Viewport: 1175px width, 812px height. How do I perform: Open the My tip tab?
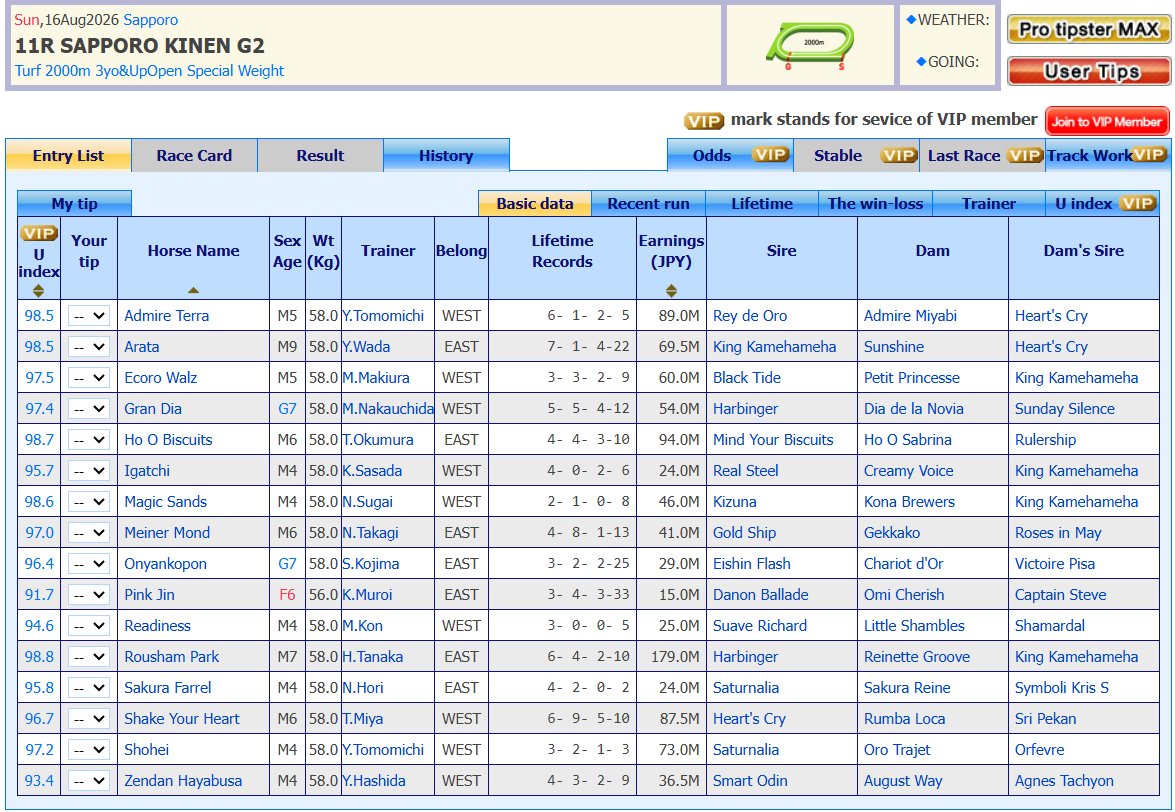coord(74,203)
